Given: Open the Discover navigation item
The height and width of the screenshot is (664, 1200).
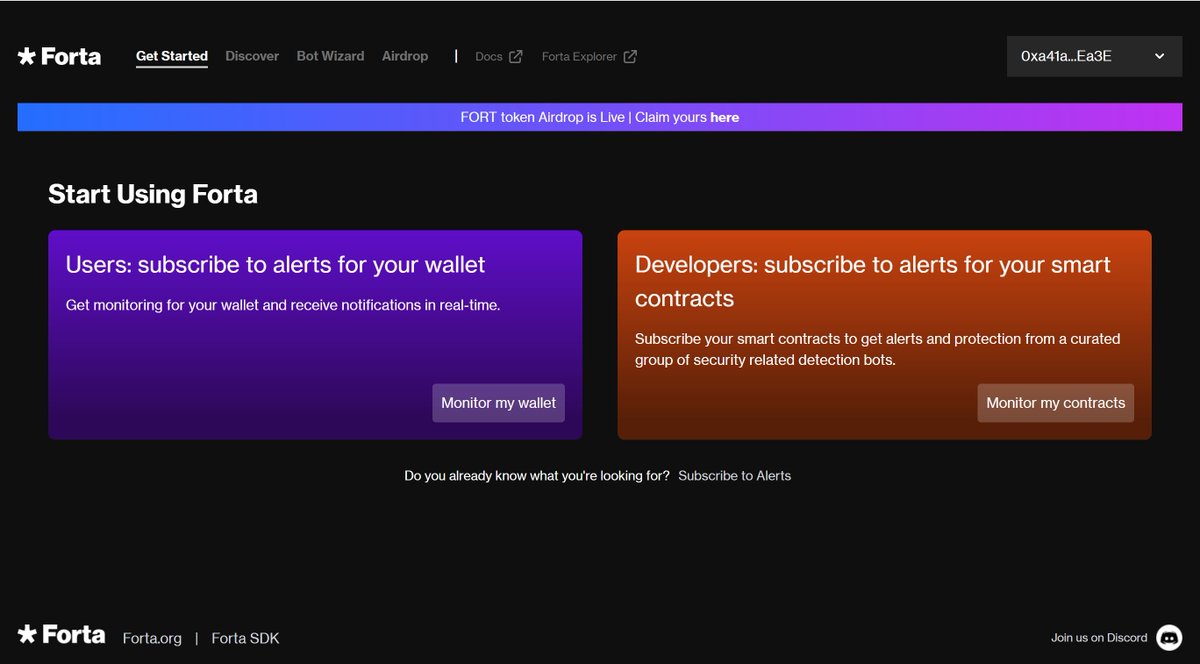Looking at the screenshot, I should 252,56.
